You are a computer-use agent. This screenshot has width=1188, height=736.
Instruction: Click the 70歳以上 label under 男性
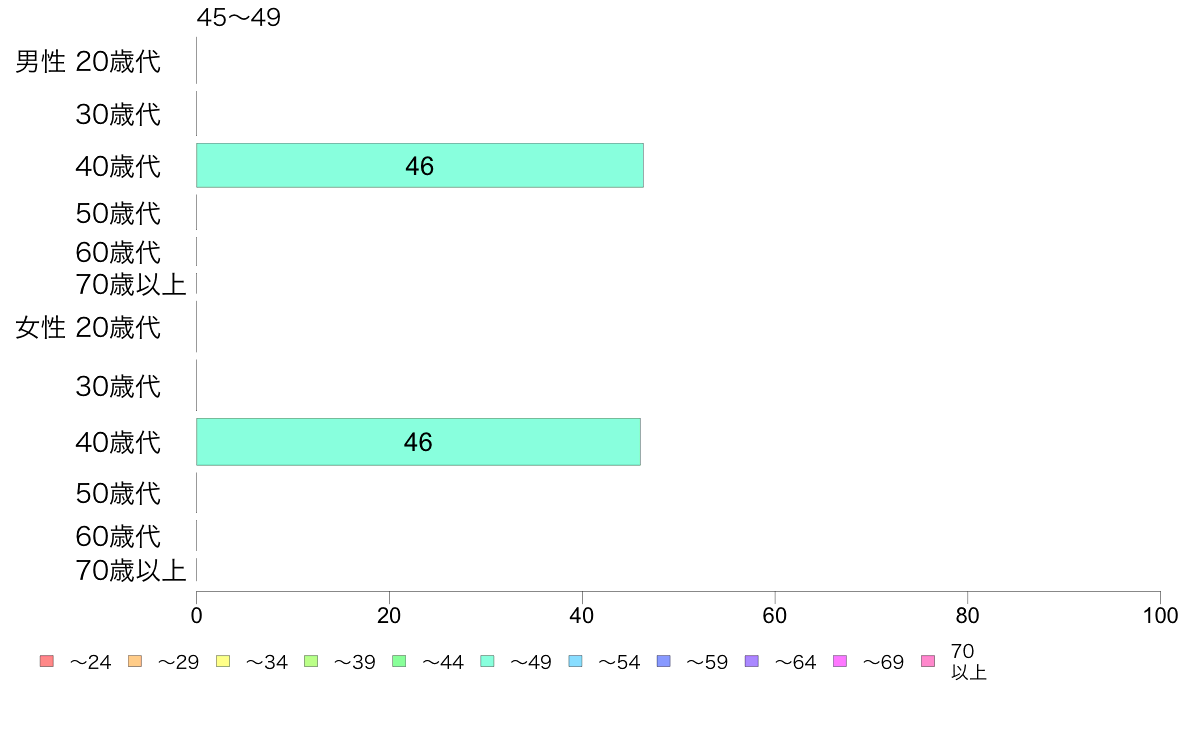[130, 284]
